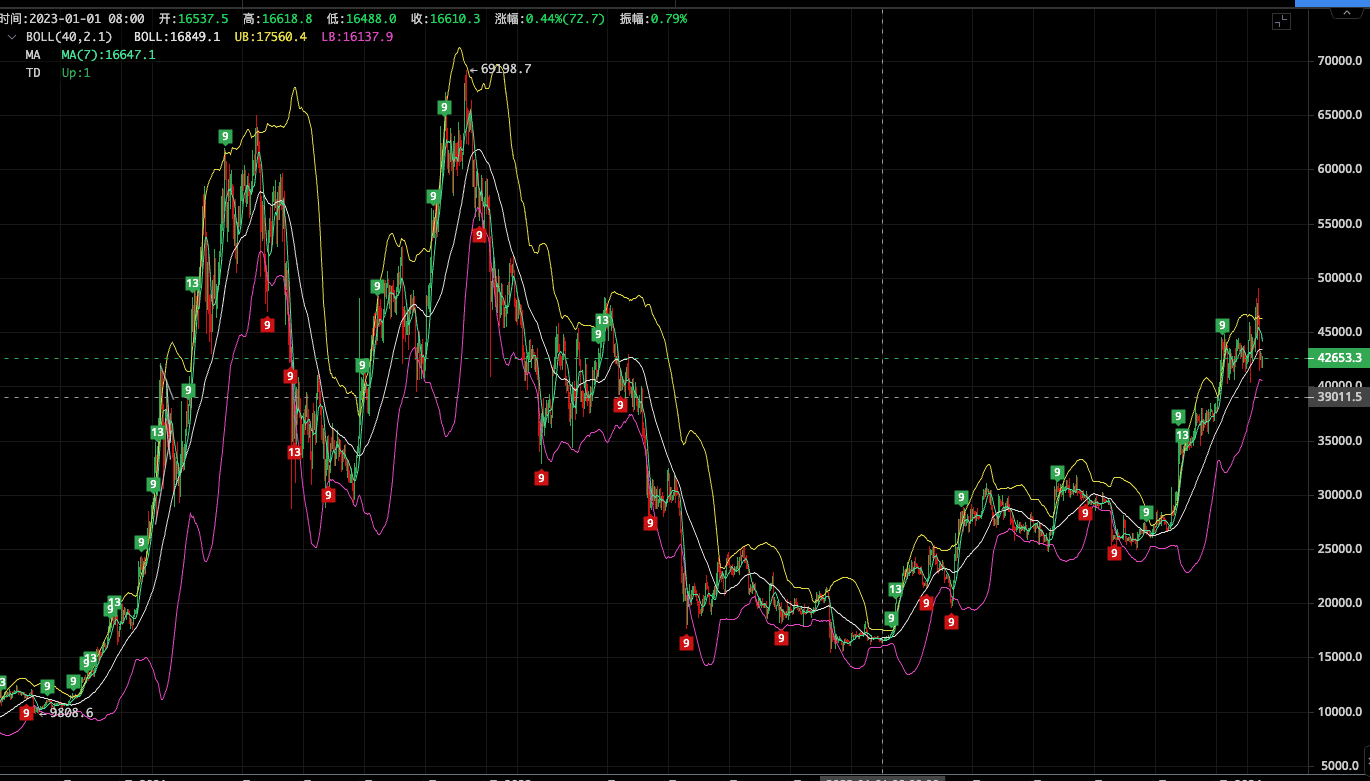Click the 25000.0 price axis label
The image size is (1370, 781).
[1339, 549]
